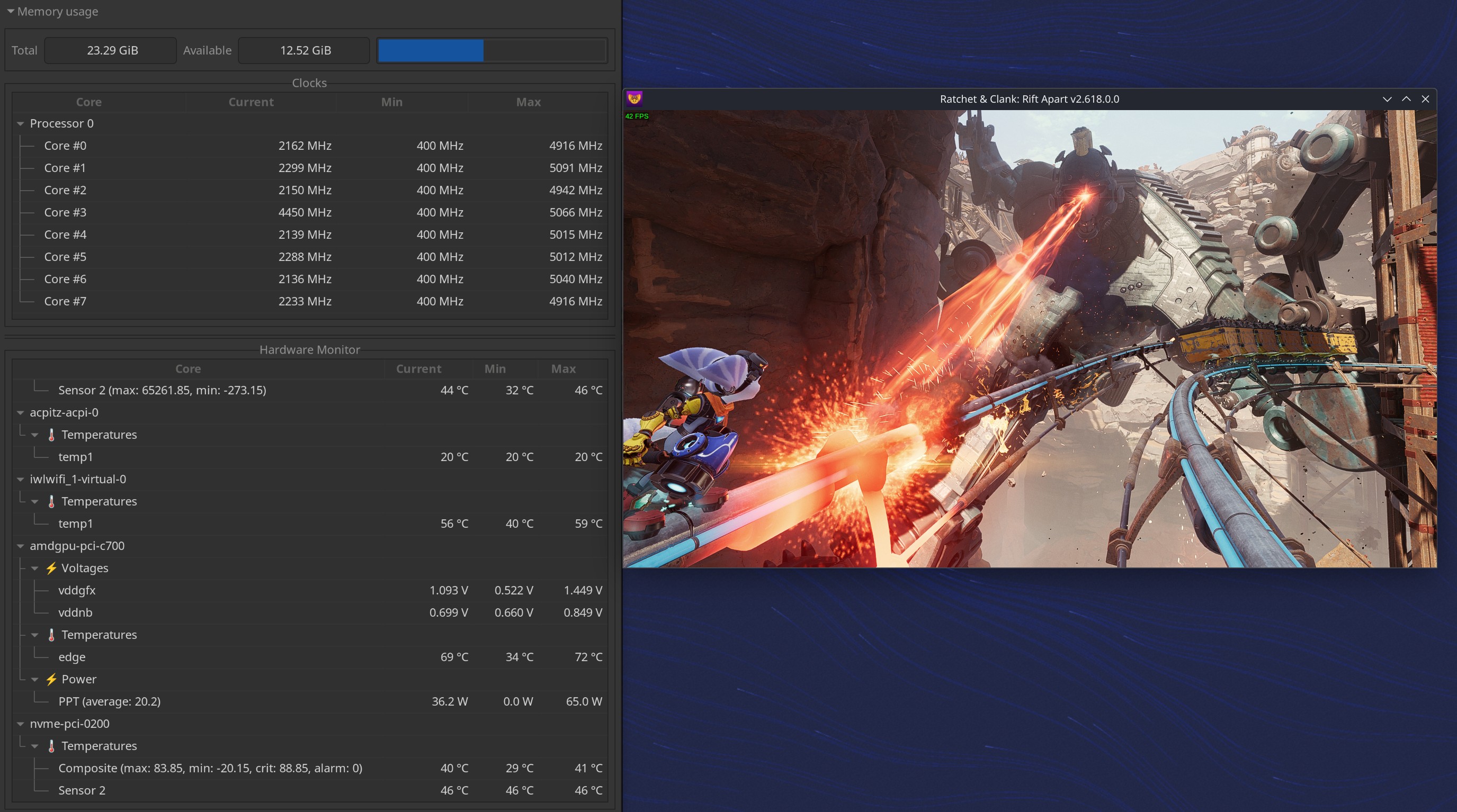Click thermometer icon under amdgpu-pci-c700

click(x=51, y=635)
